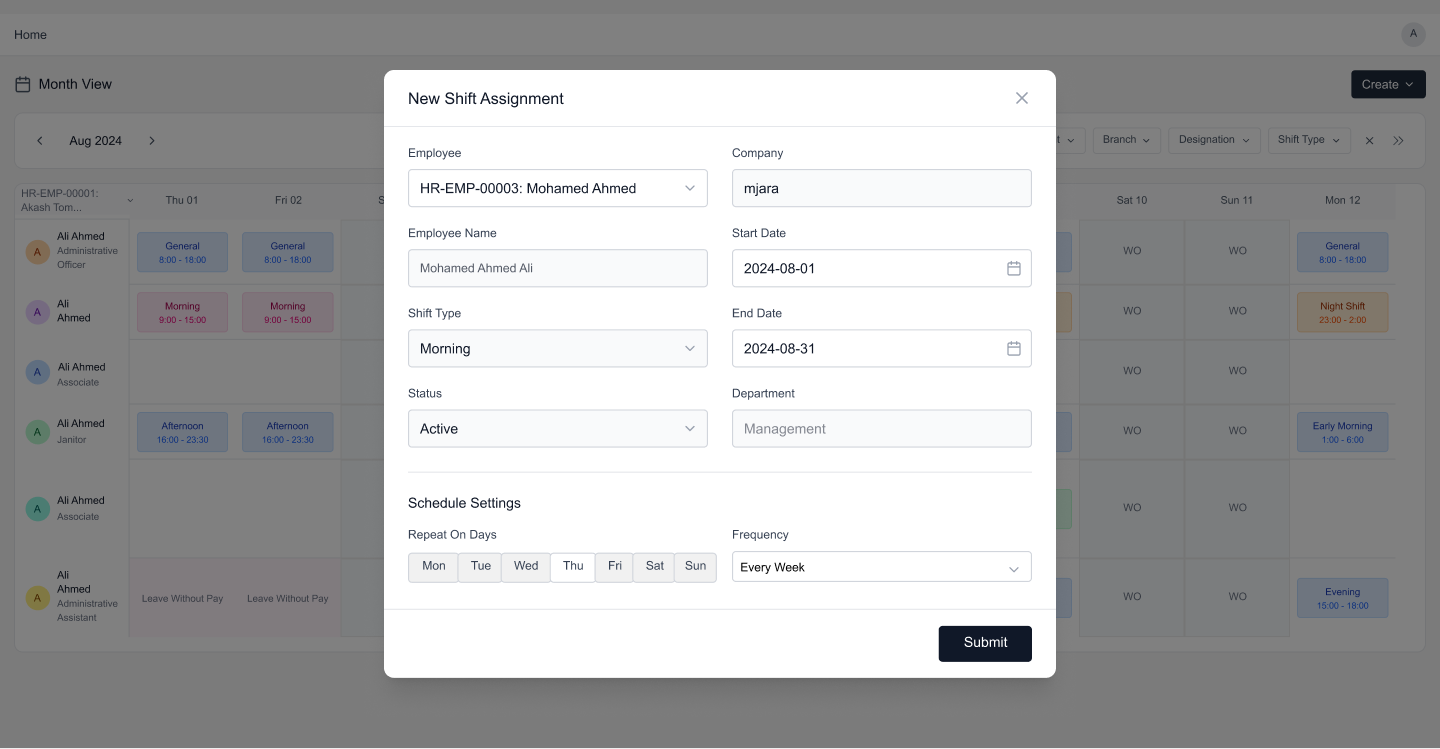Clear filters with the X icon
1440x749 pixels.
pos(1370,141)
